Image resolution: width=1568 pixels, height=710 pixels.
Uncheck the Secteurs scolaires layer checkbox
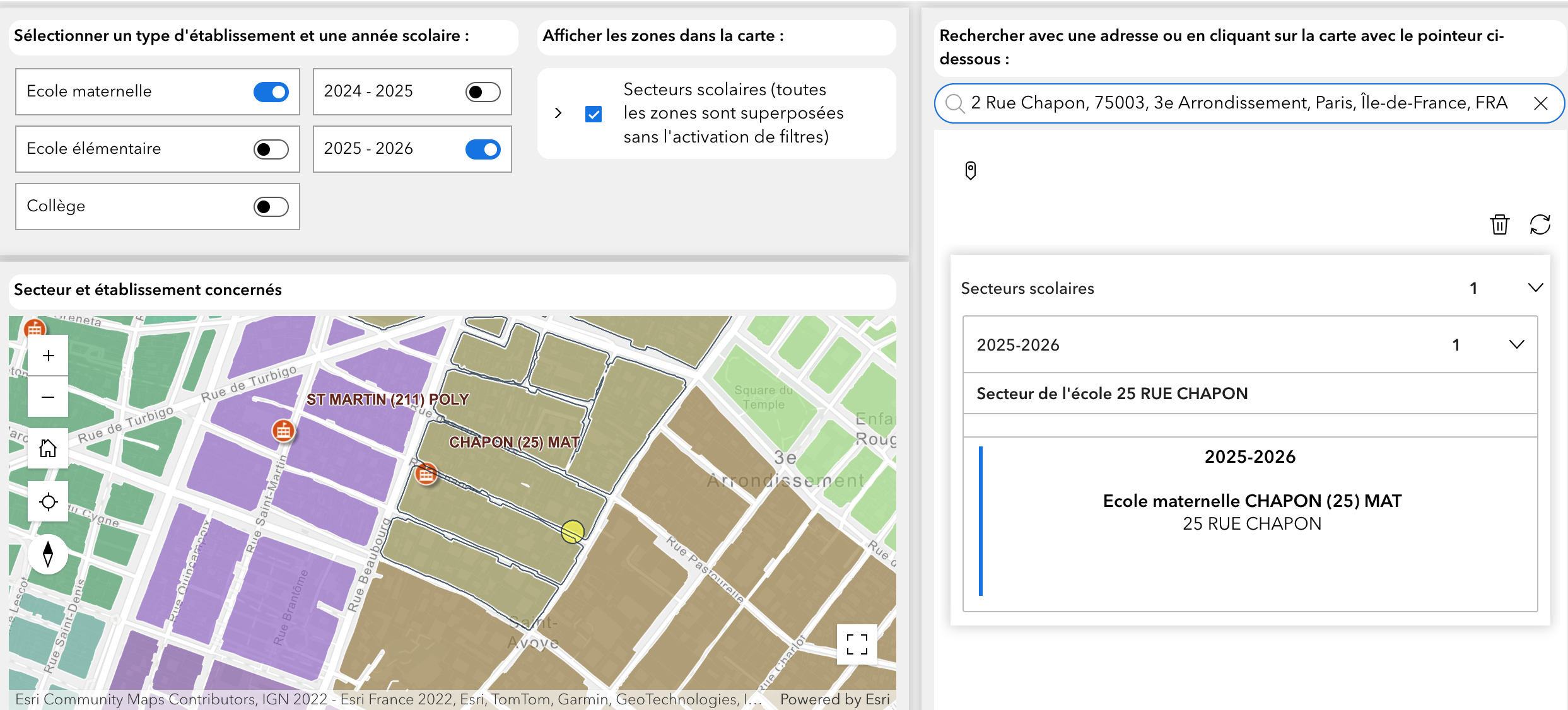tap(594, 114)
